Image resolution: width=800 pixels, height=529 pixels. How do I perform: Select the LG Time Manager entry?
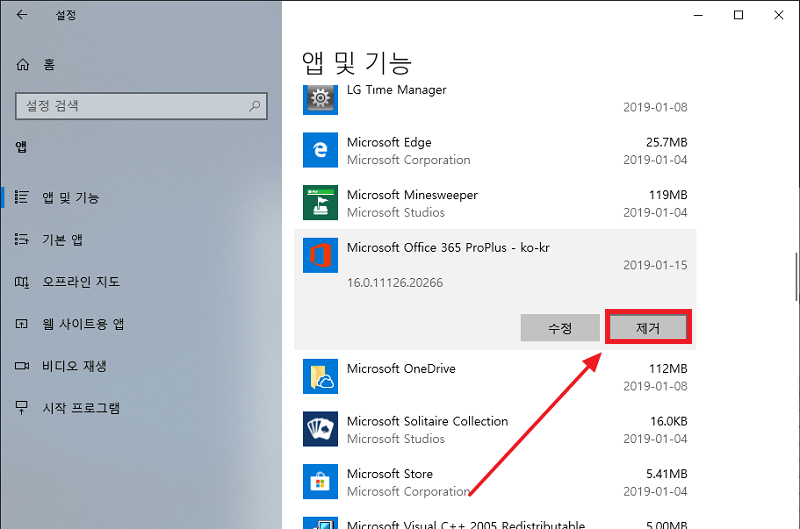pyautogui.click(x=396, y=90)
